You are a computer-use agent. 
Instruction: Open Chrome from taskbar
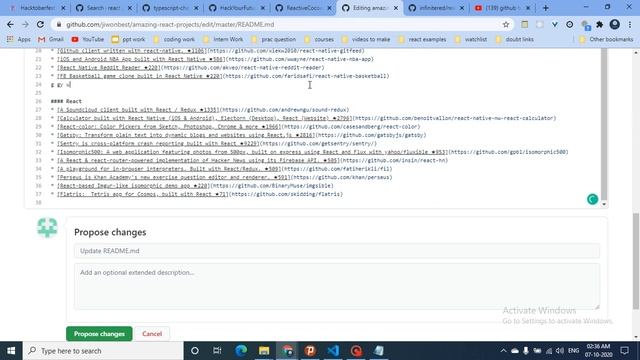287,351
